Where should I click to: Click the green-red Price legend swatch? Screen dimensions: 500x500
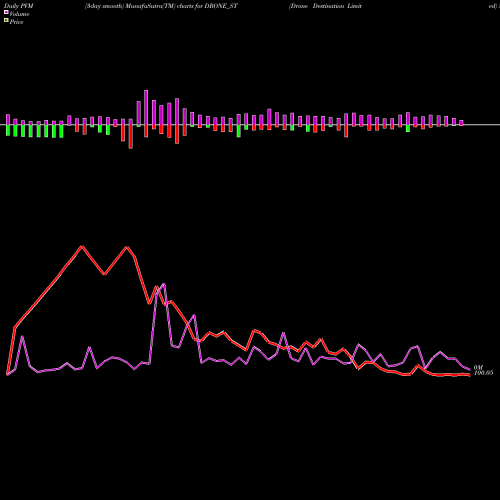coord(6,21)
